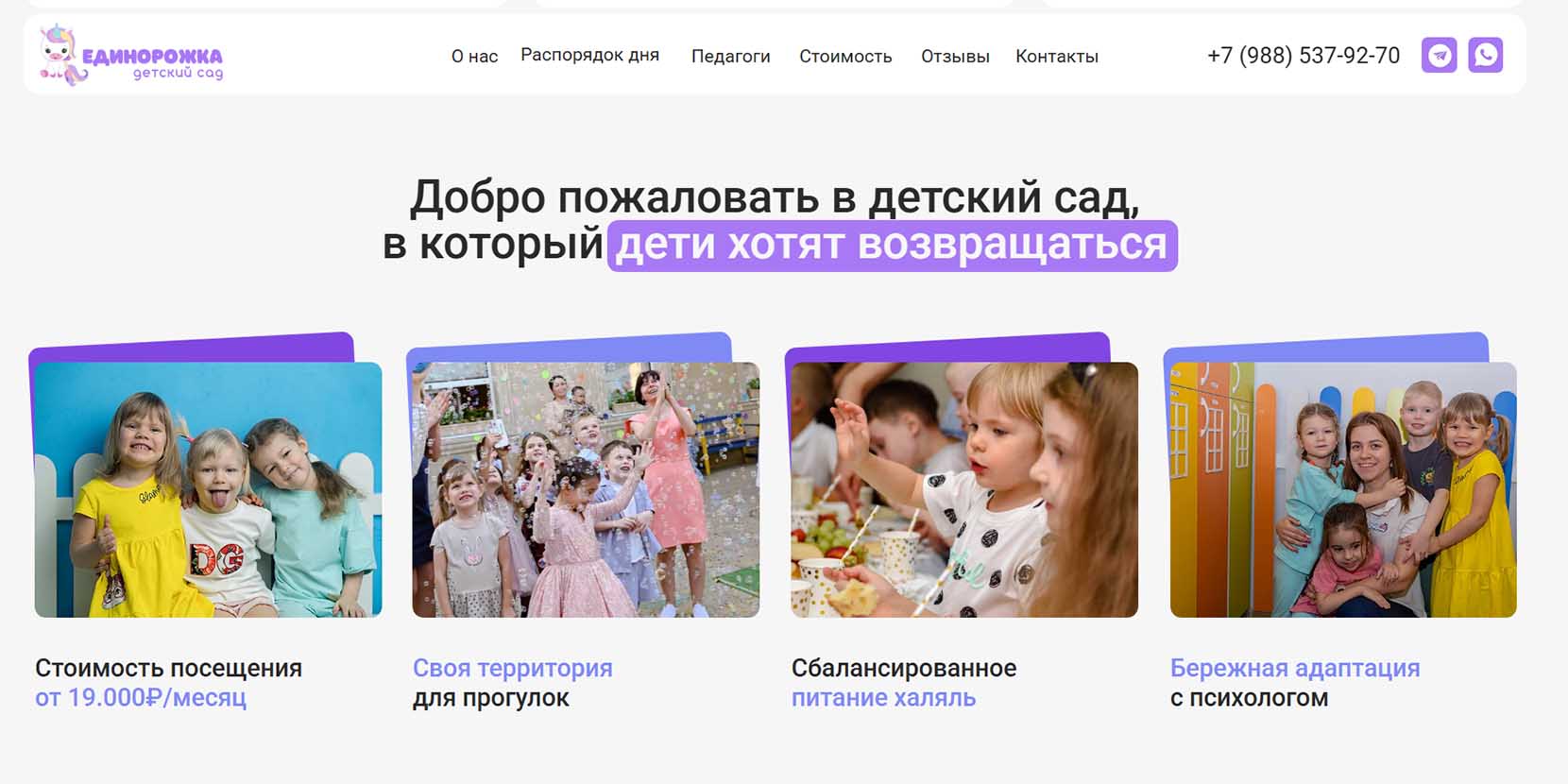
Task: Open Контакты in the header
Action: [1057, 57]
